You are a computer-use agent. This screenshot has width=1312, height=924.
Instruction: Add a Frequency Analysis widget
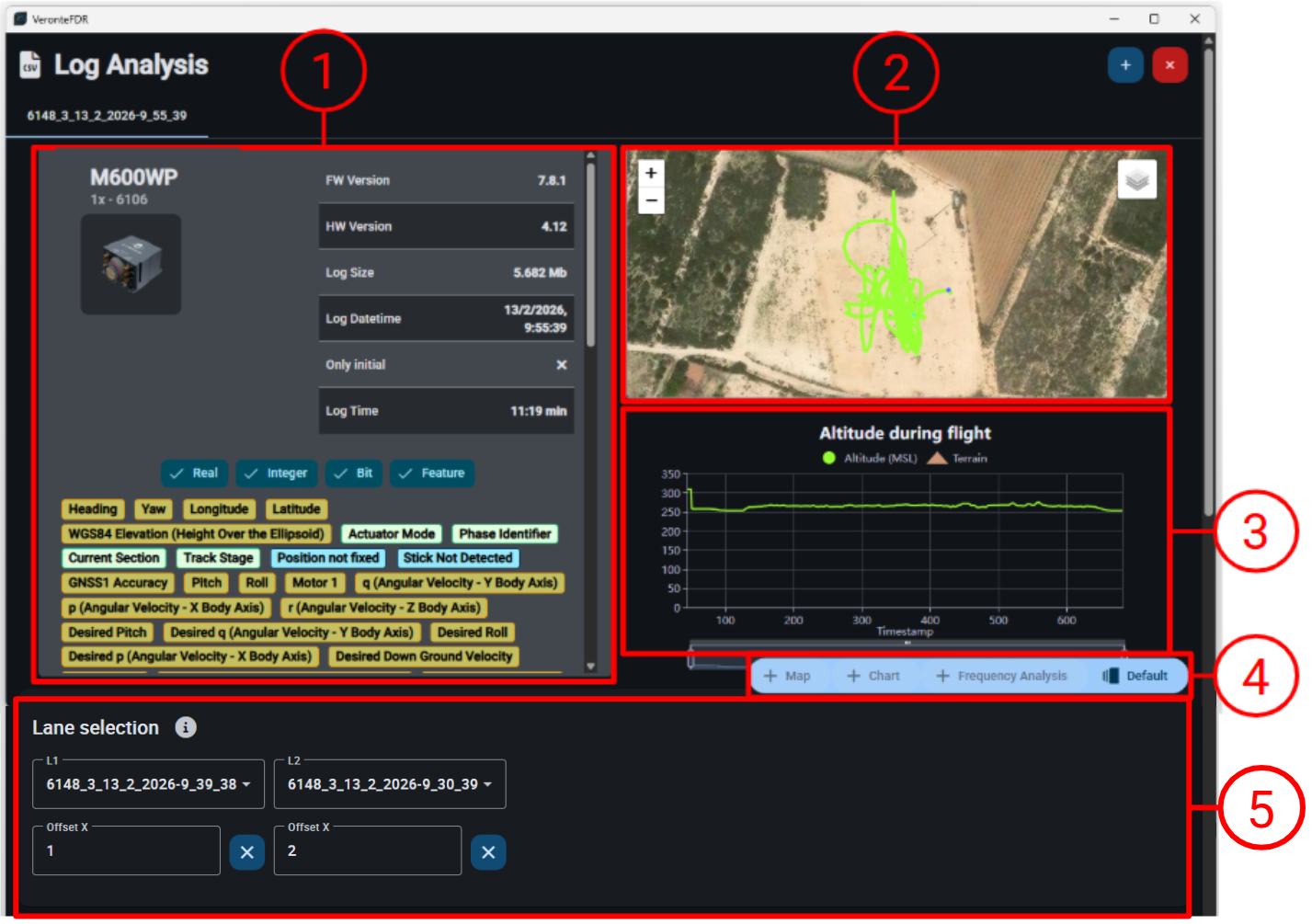tap(1001, 676)
